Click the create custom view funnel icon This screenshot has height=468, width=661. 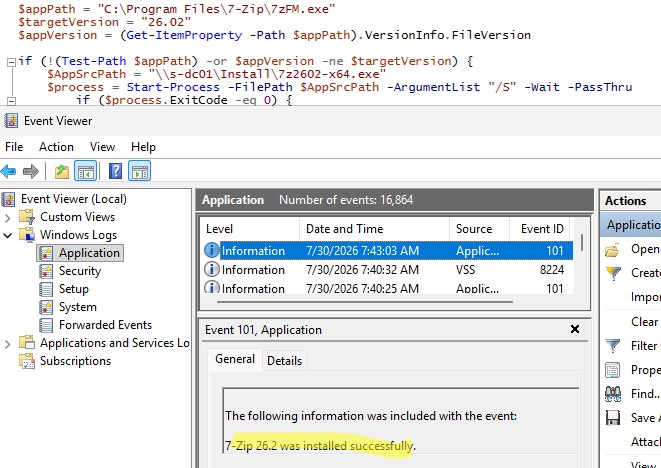(613, 274)
